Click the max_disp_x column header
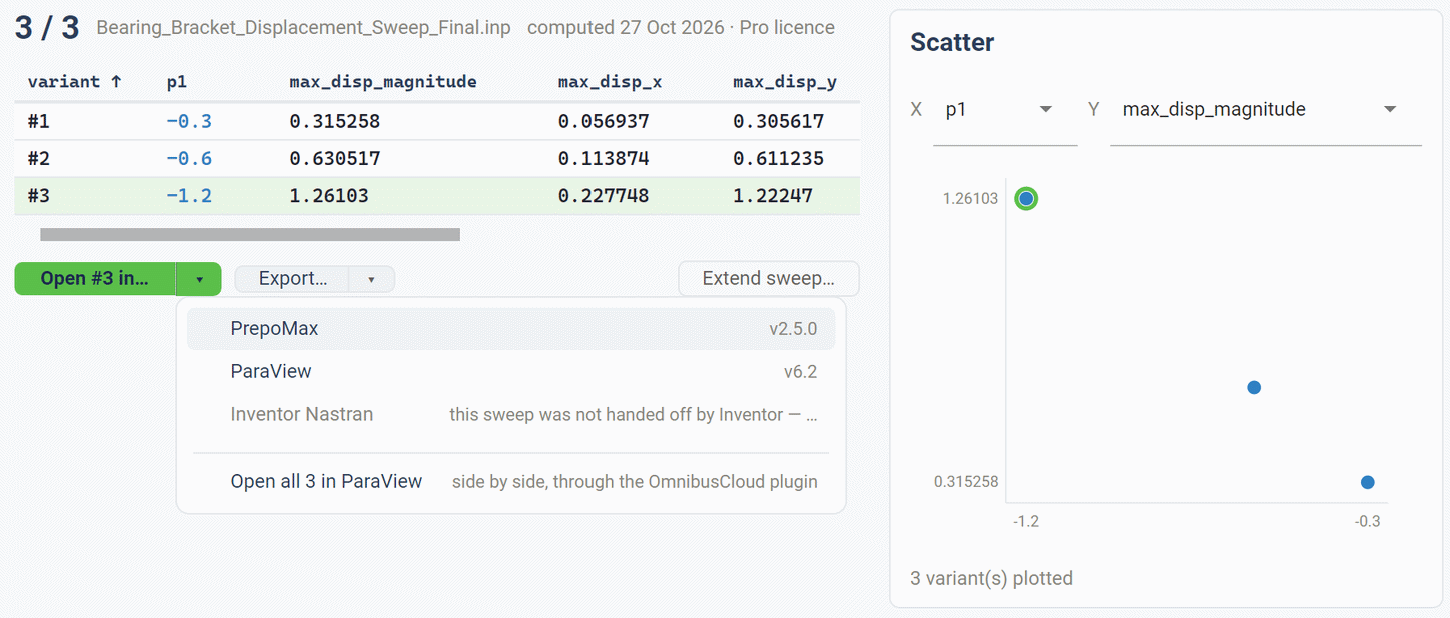Image resolution: width=1450 pixels, height=618 pixels. tap(610, 82)
